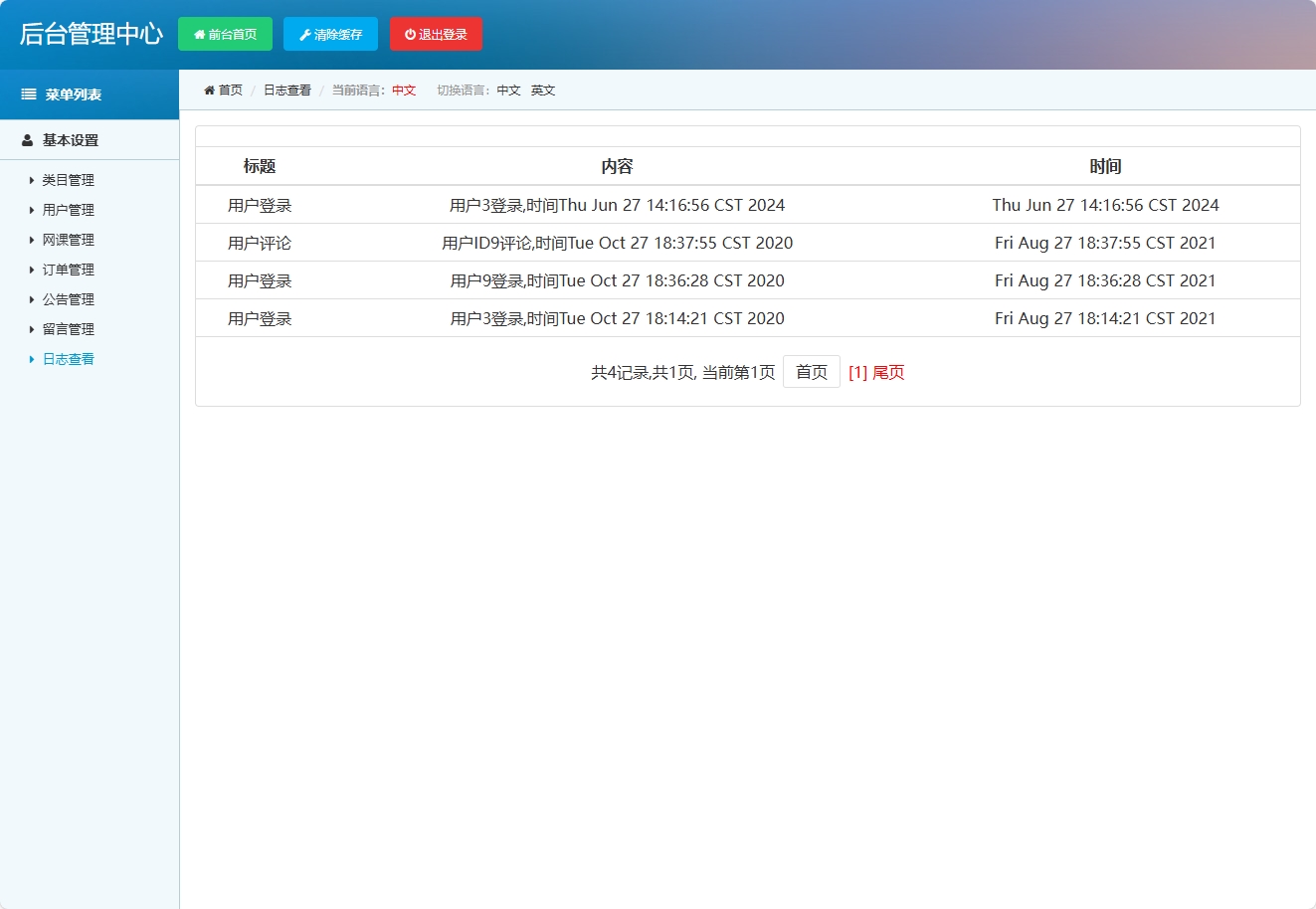Click the arrow icon beside 网课管理

pos(31,240)
